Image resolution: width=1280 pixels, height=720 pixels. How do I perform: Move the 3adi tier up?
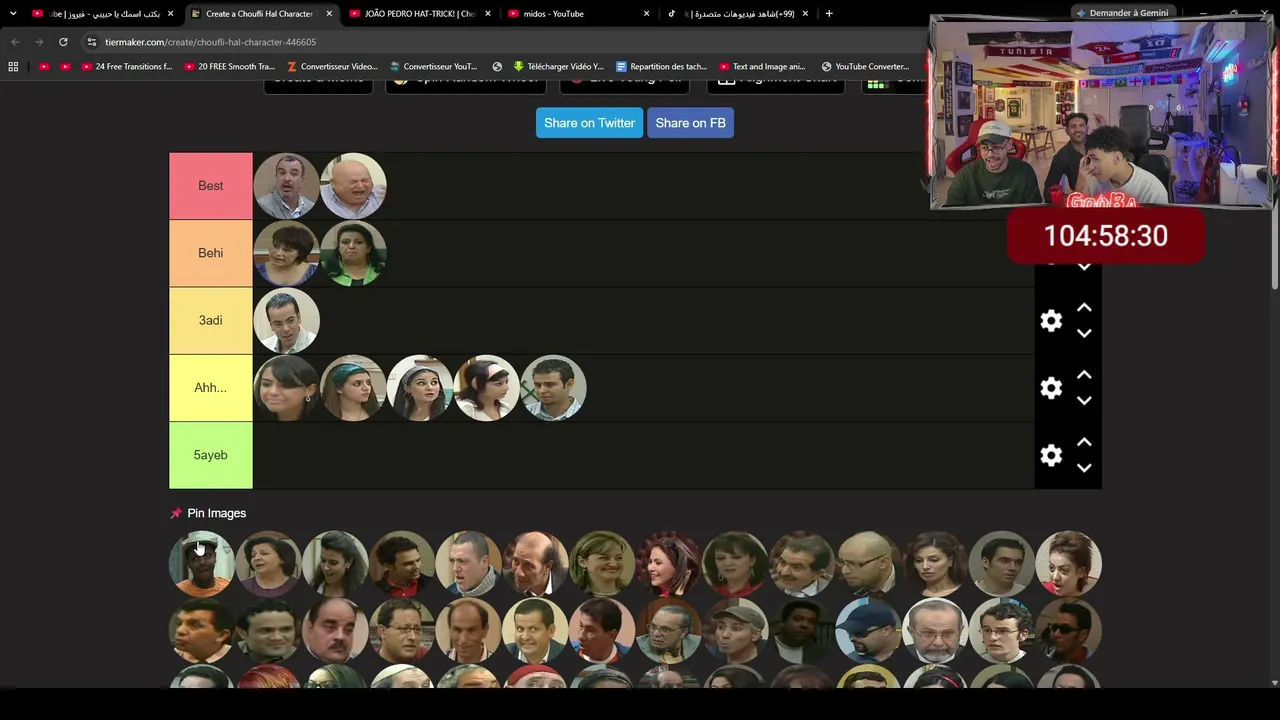pyautogui.click(x=1084, y=308)
